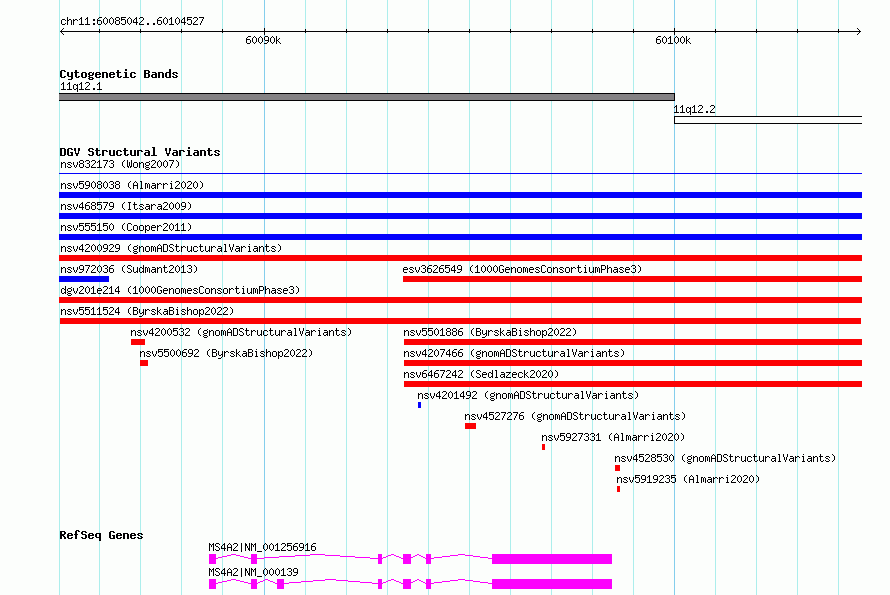
Task: Click the Cytogenetic Bands track title
Action: click(x=119, y=74)
